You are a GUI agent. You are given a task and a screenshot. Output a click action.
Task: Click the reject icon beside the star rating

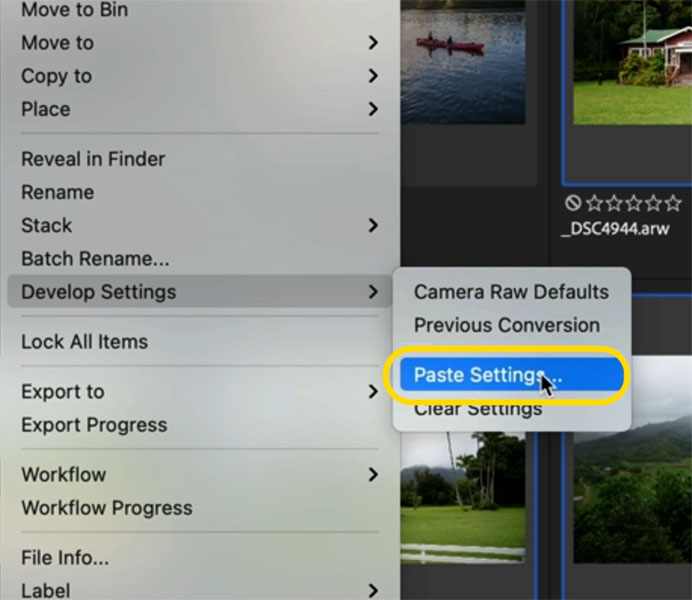coord(573,203)
